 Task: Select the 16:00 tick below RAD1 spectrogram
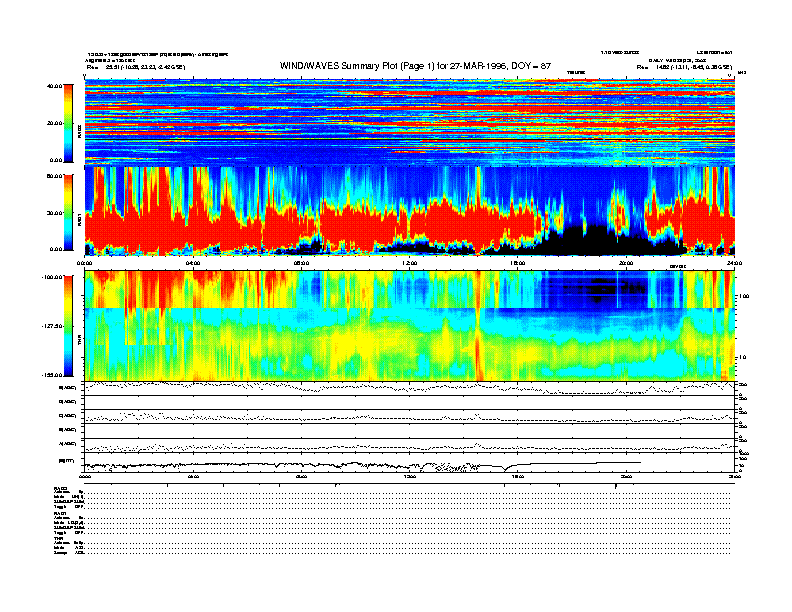517,263
